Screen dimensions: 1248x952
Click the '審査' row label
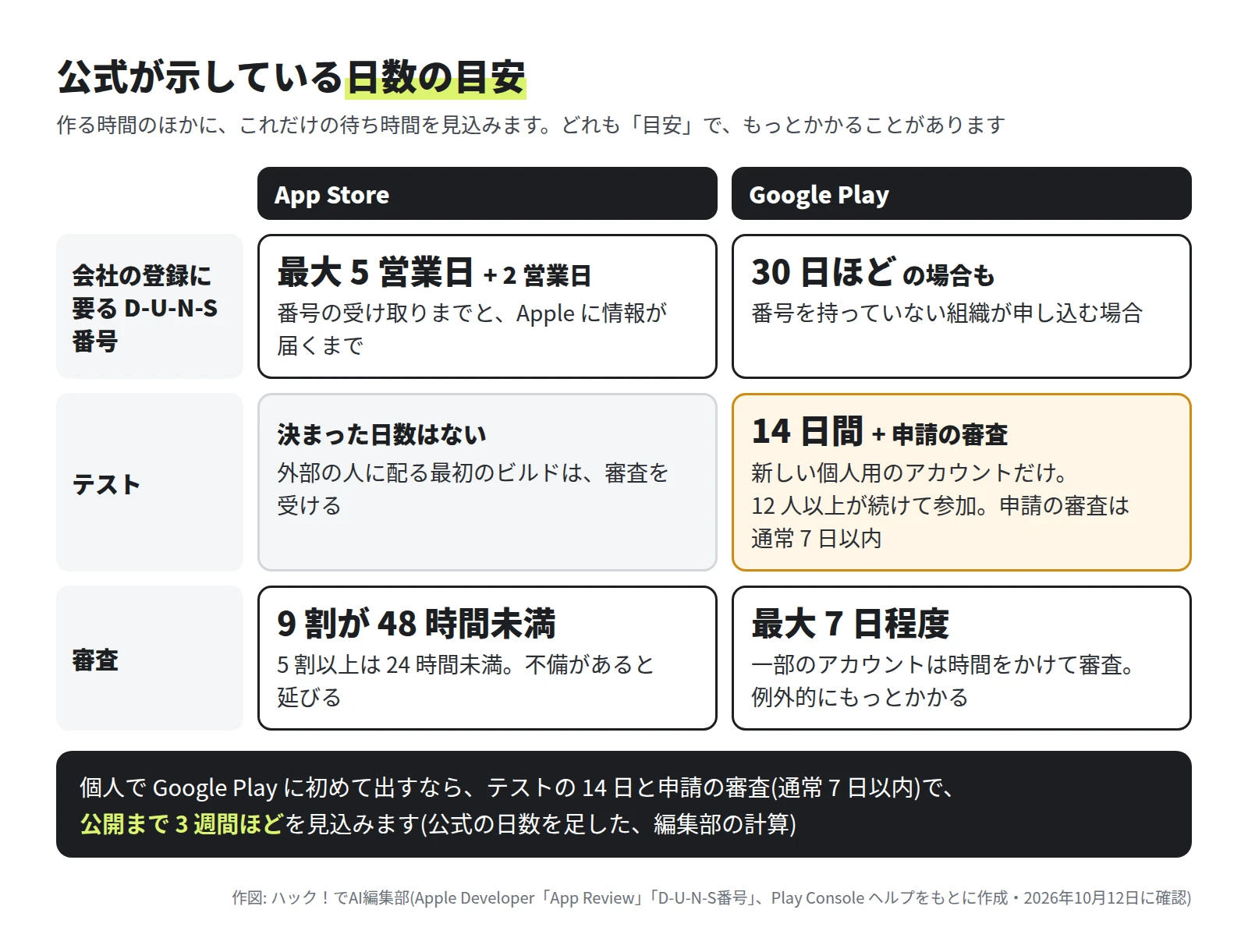[x=150, y=658]
